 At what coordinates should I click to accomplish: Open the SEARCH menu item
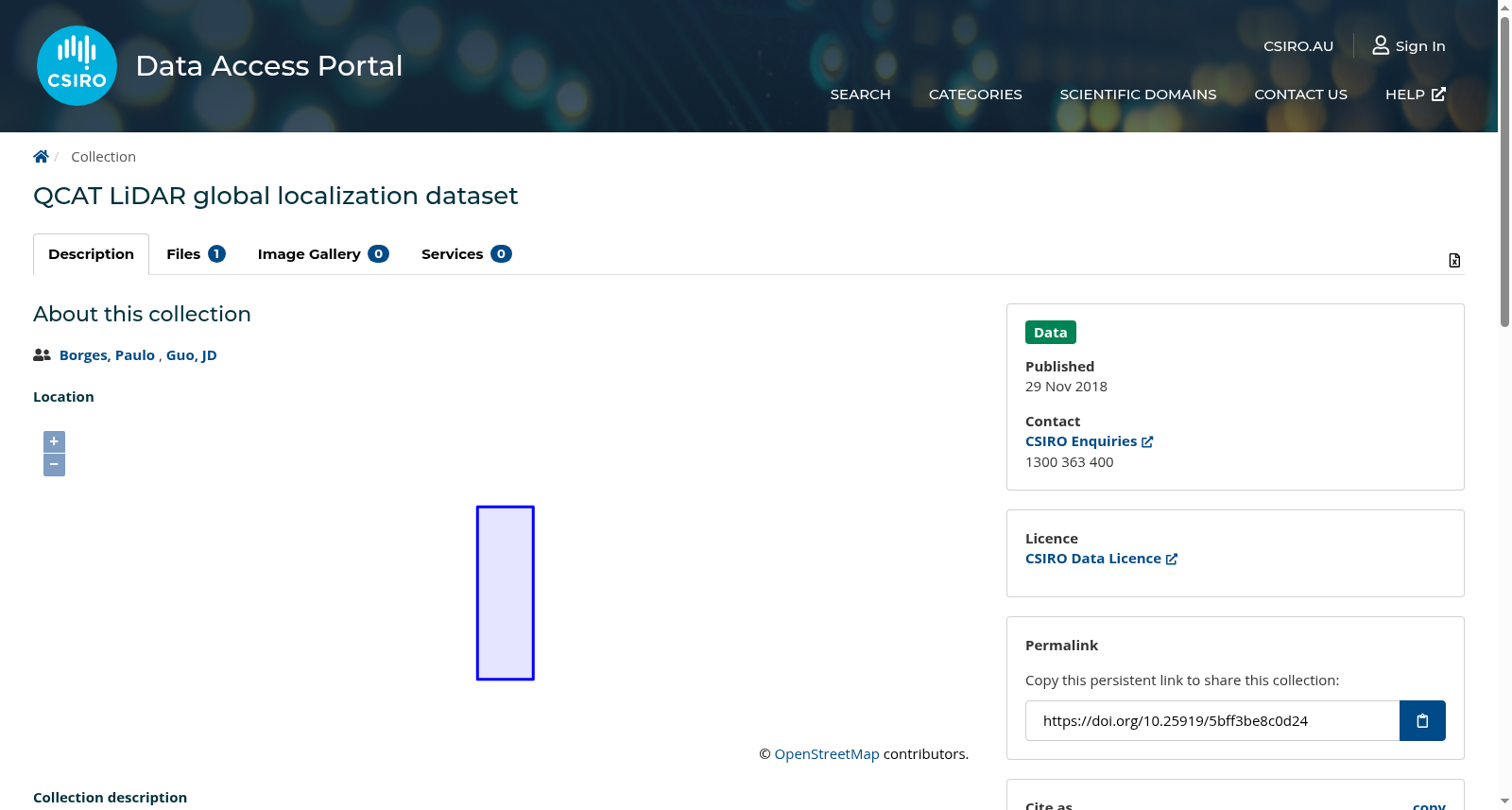[x=860, y=95]
